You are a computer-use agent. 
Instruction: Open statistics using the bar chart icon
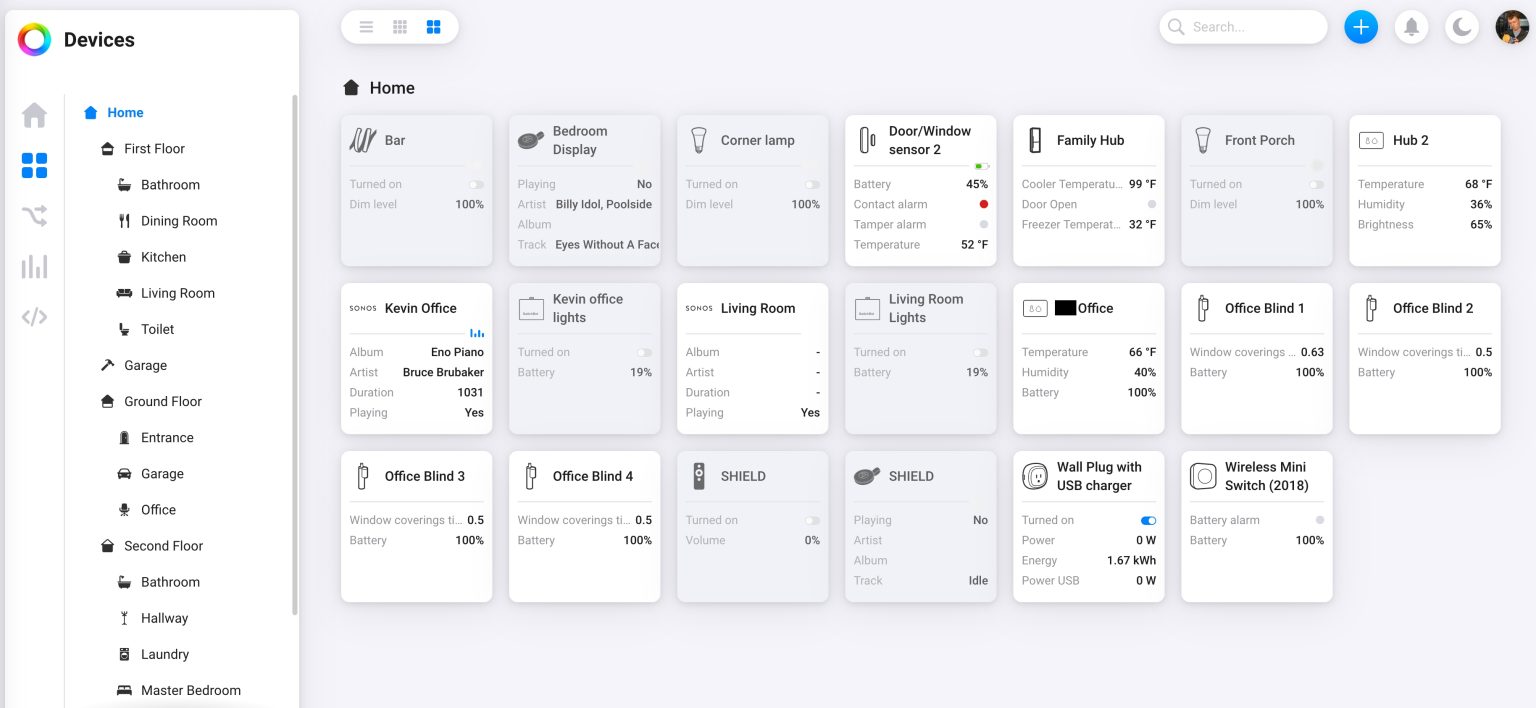click(34, 266)
